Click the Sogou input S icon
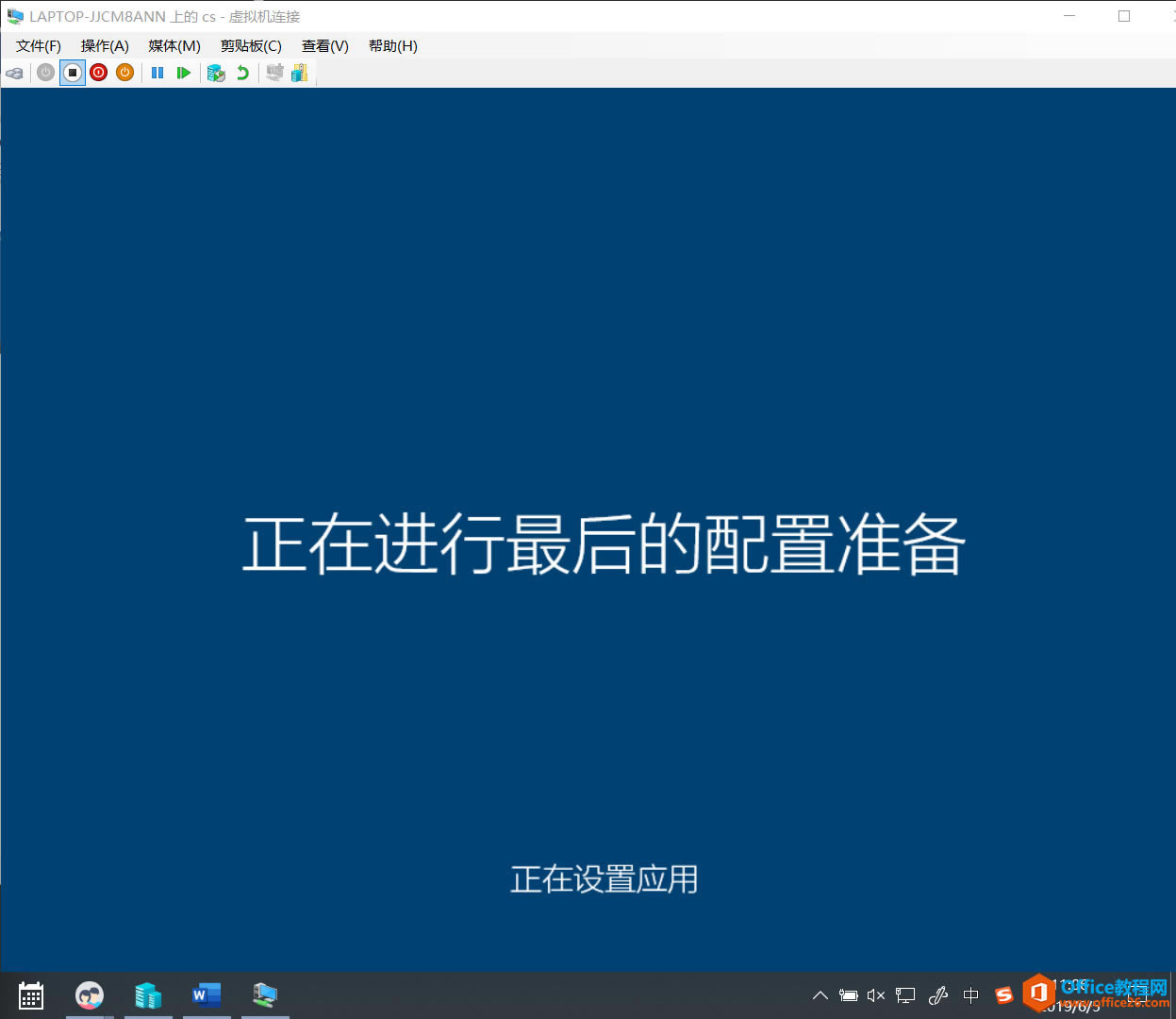The height and width of the screenshot is (1019, 1176). point(1003,995)
